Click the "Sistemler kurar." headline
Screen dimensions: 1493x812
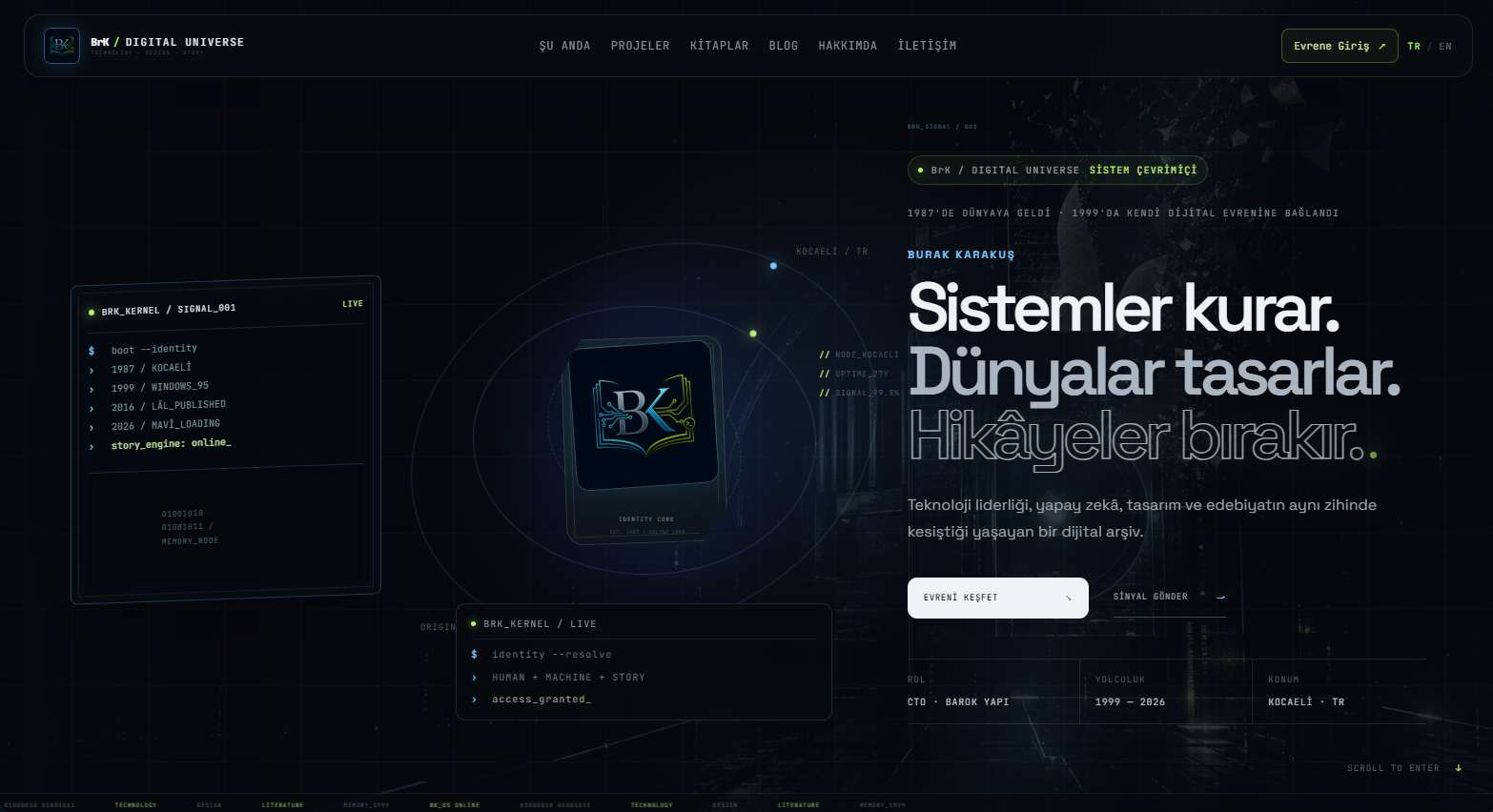(x=1123, y=308)
